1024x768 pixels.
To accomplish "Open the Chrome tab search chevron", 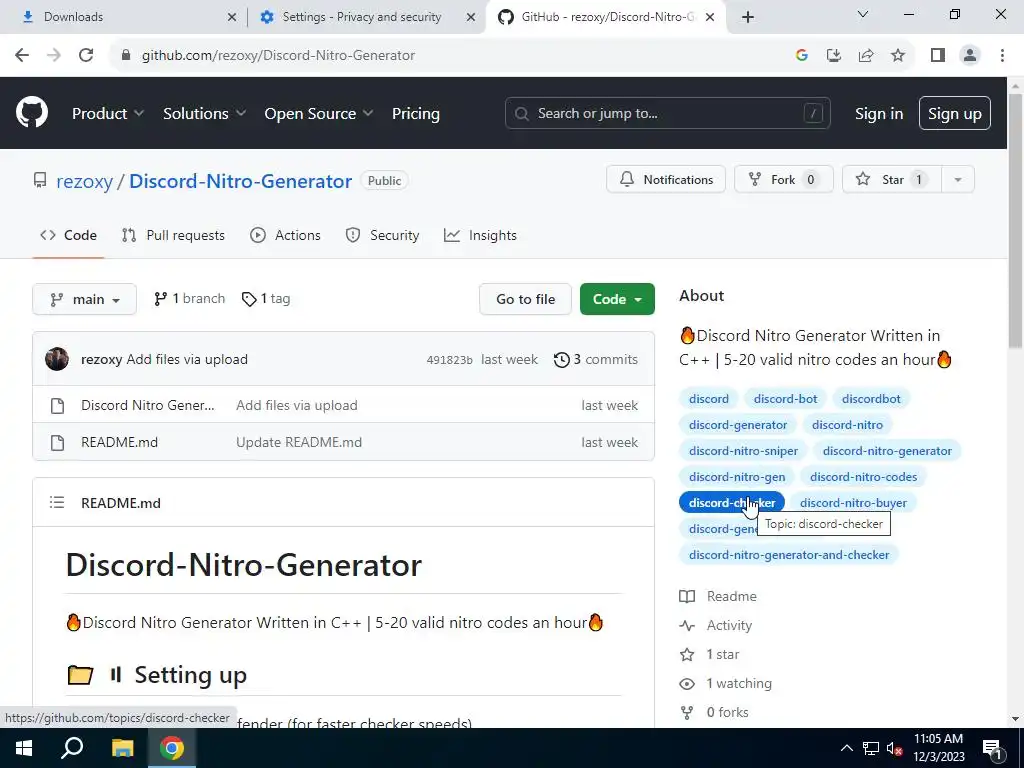I will [x=863, y=14].
